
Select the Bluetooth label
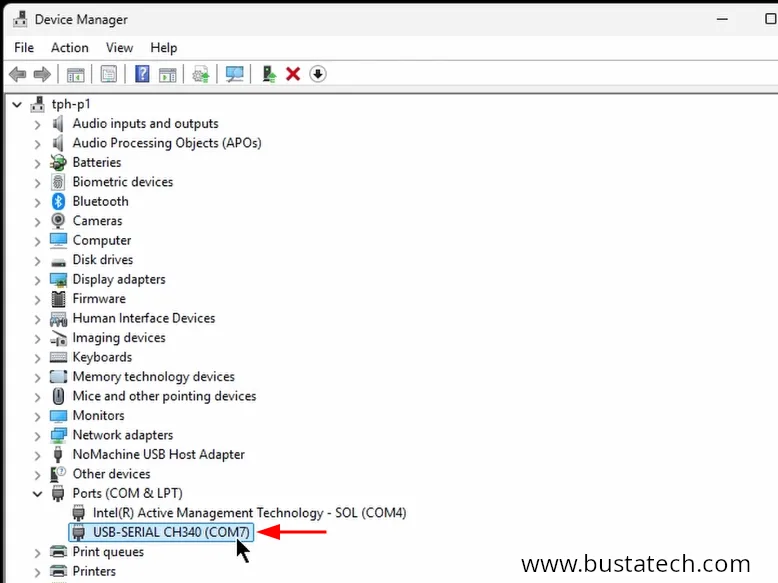pos(100,201)
